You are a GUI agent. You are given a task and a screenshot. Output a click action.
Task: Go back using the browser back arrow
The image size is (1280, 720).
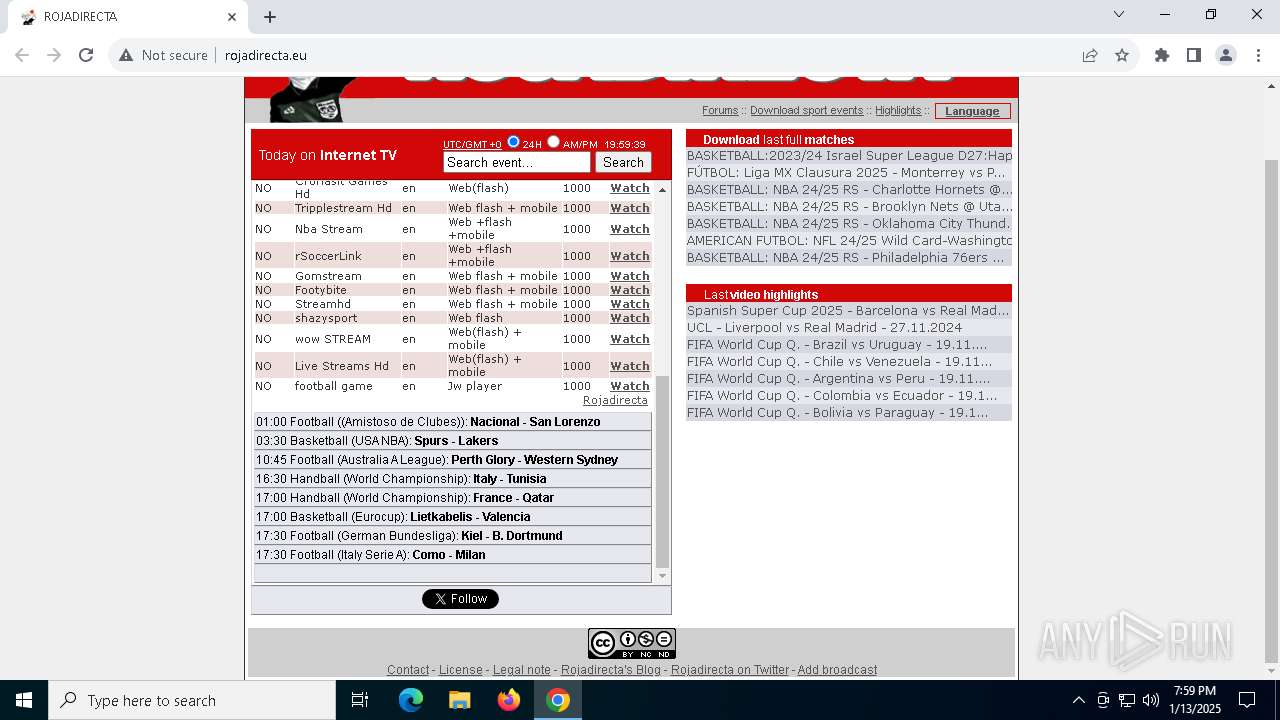pos(22,55)
